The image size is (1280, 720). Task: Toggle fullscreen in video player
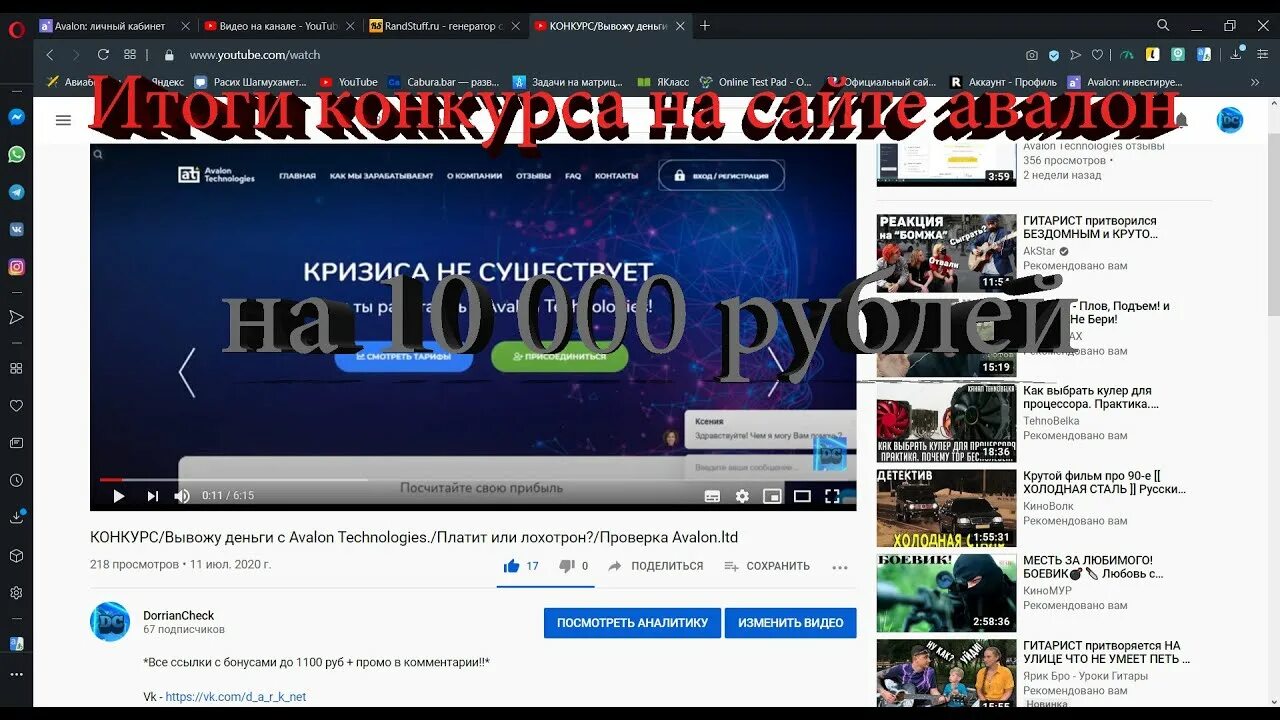click(x=832, y=496)
